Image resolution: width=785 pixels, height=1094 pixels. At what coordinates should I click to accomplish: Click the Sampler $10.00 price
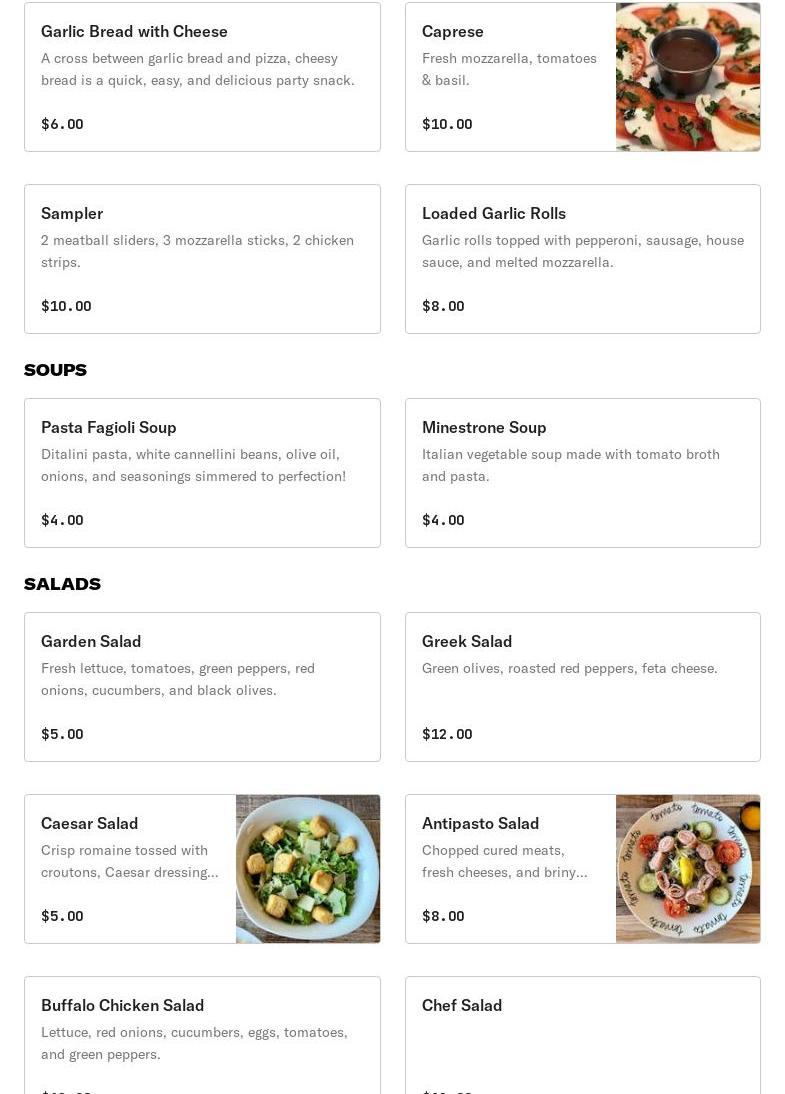[66, 306]
